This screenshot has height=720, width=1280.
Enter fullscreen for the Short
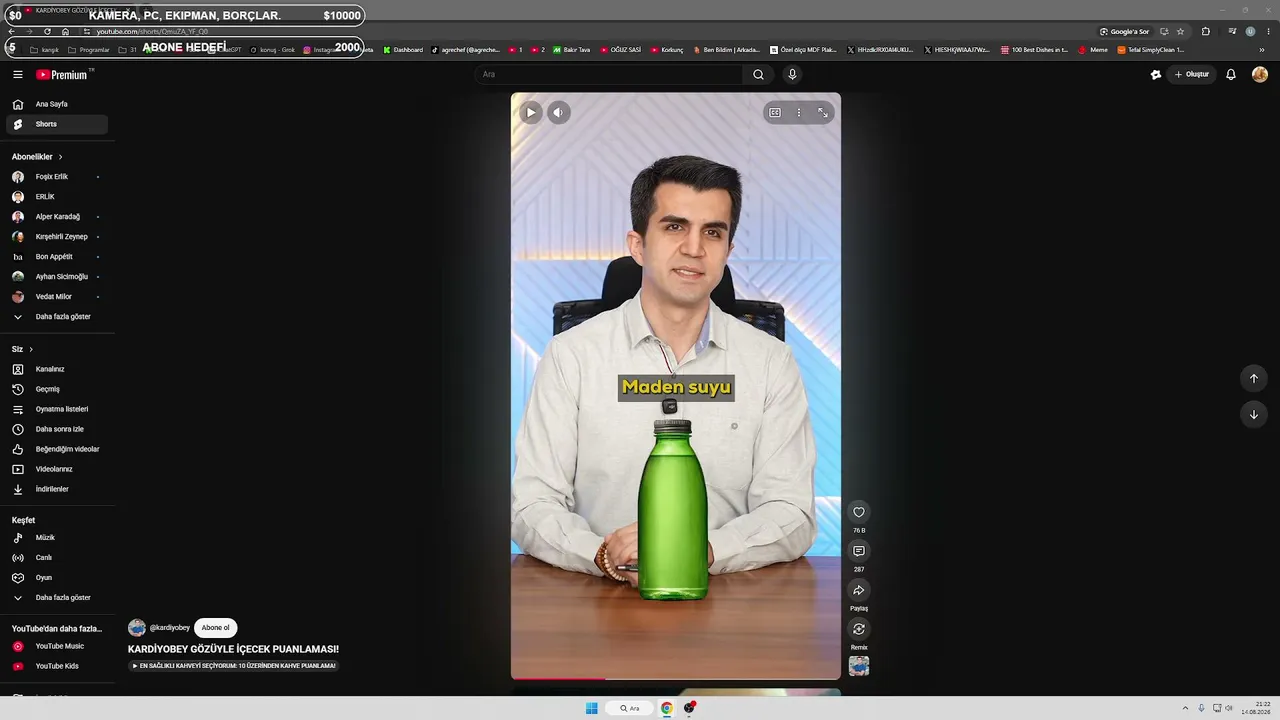823,113
